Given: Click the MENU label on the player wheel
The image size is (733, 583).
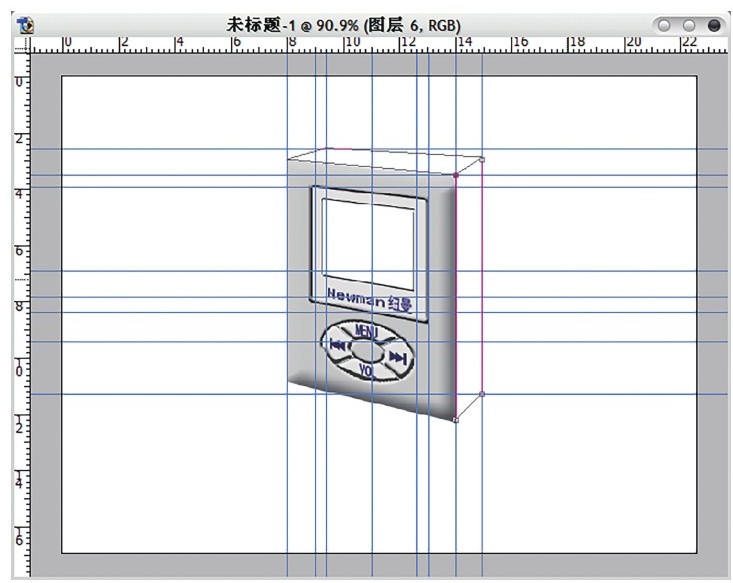Looking at the screenshot, I should pos(366,331).
